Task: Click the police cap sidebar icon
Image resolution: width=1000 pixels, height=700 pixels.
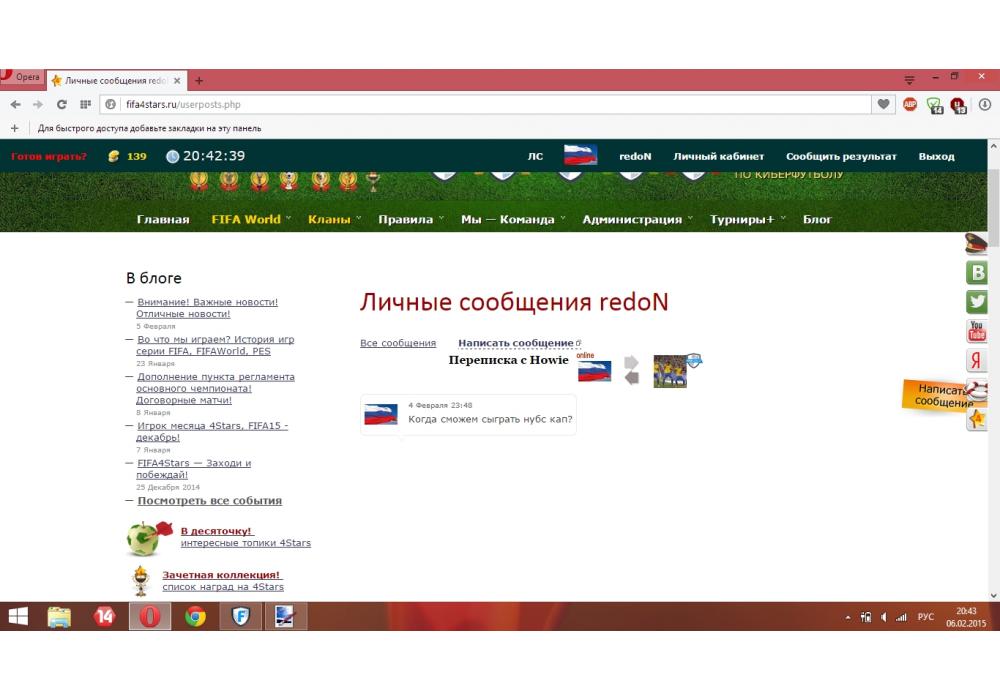Action: tap(976, 243)
